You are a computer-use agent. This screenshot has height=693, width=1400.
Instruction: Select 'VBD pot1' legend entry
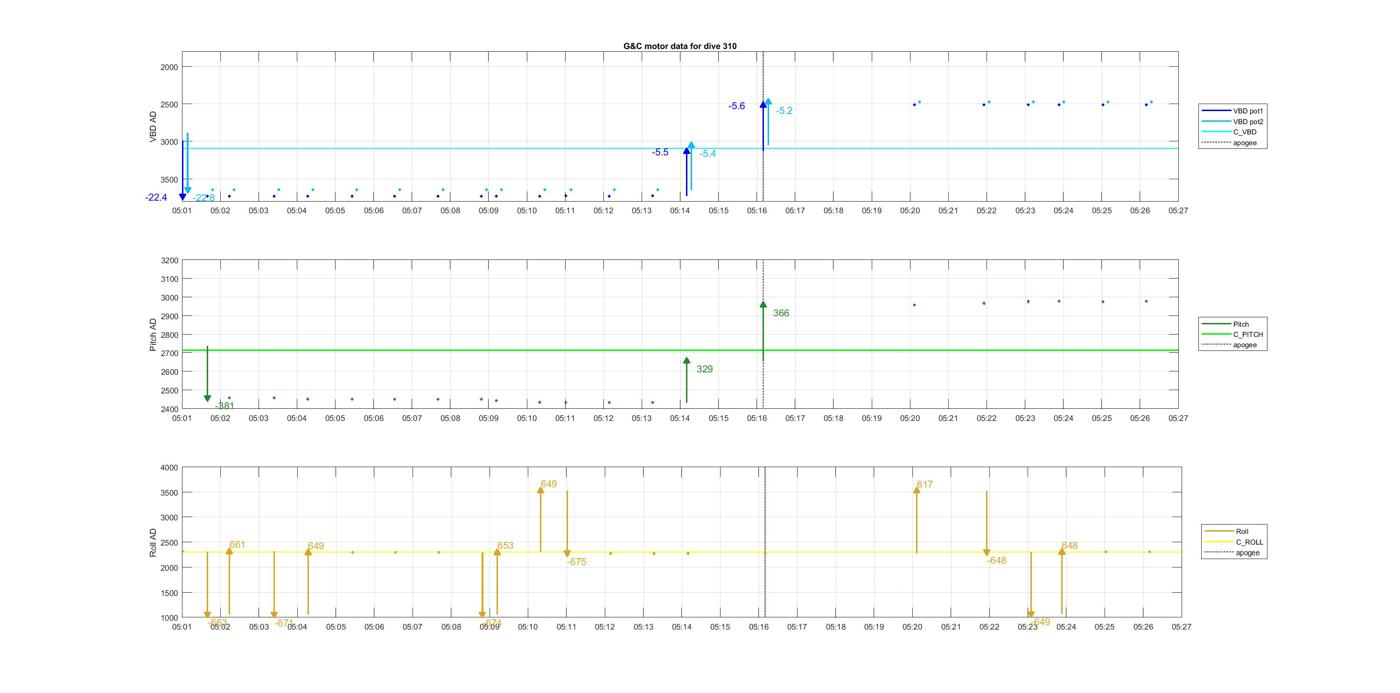[1233, 111]
